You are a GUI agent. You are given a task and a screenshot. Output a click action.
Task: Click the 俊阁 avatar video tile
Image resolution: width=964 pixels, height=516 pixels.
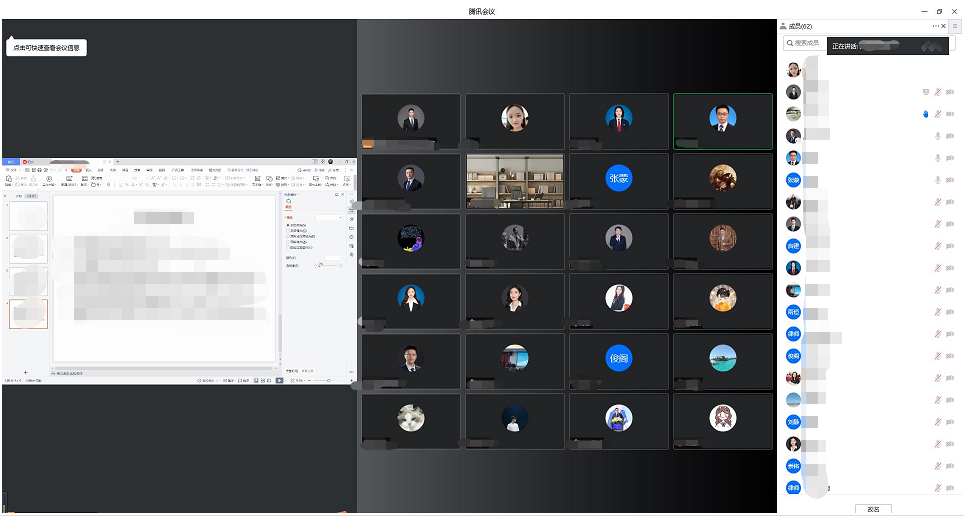[619, 358]
